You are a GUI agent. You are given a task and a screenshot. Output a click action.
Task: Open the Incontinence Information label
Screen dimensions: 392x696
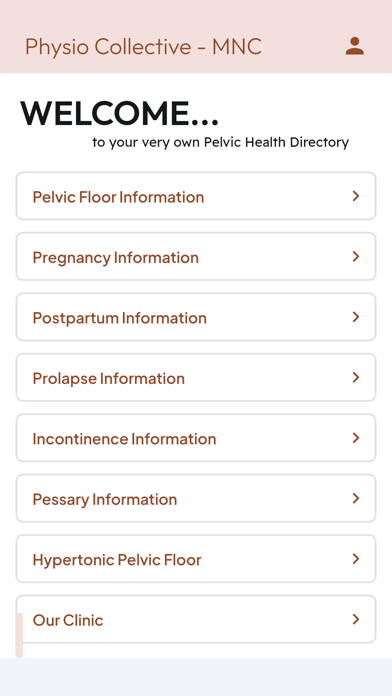(x=124, y=439)
